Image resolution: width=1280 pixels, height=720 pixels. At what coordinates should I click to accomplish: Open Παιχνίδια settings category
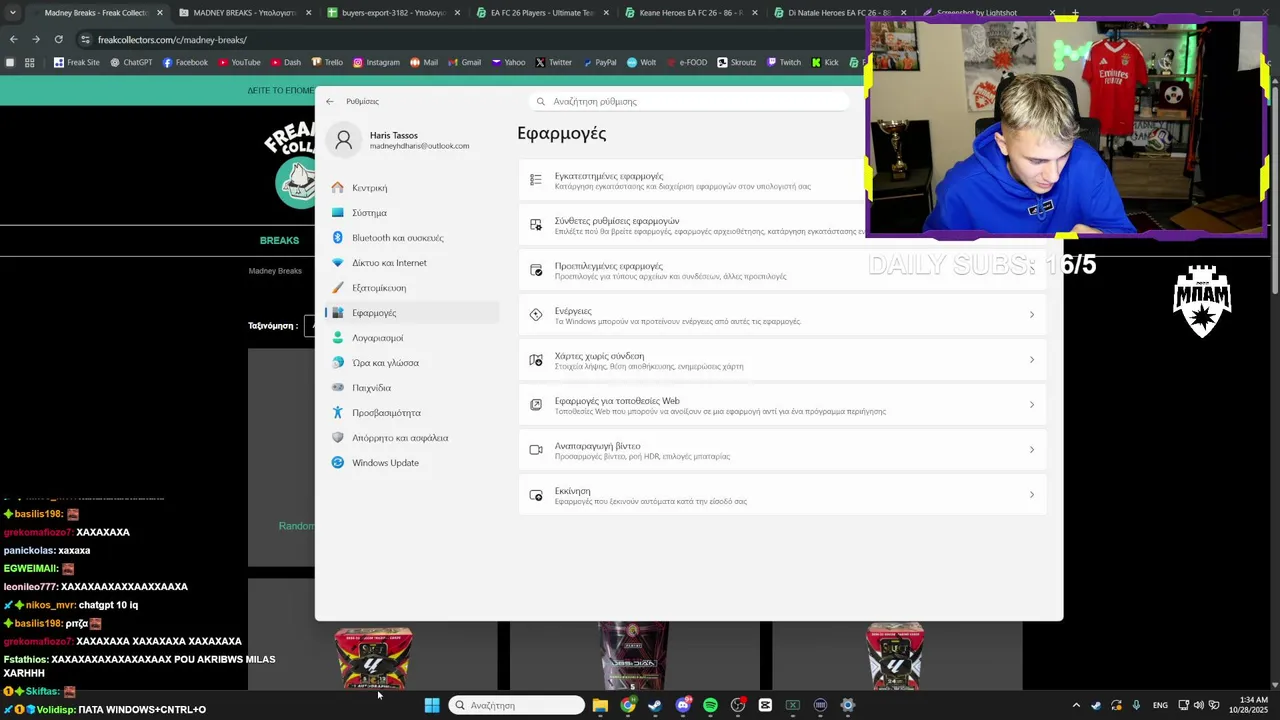pos(411,388)
